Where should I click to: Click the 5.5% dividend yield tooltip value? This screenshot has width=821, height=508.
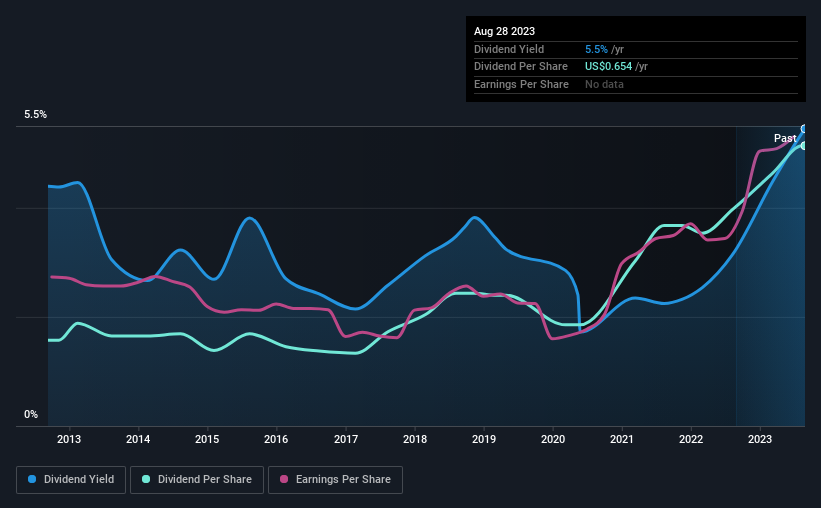[x=596, y=49]
